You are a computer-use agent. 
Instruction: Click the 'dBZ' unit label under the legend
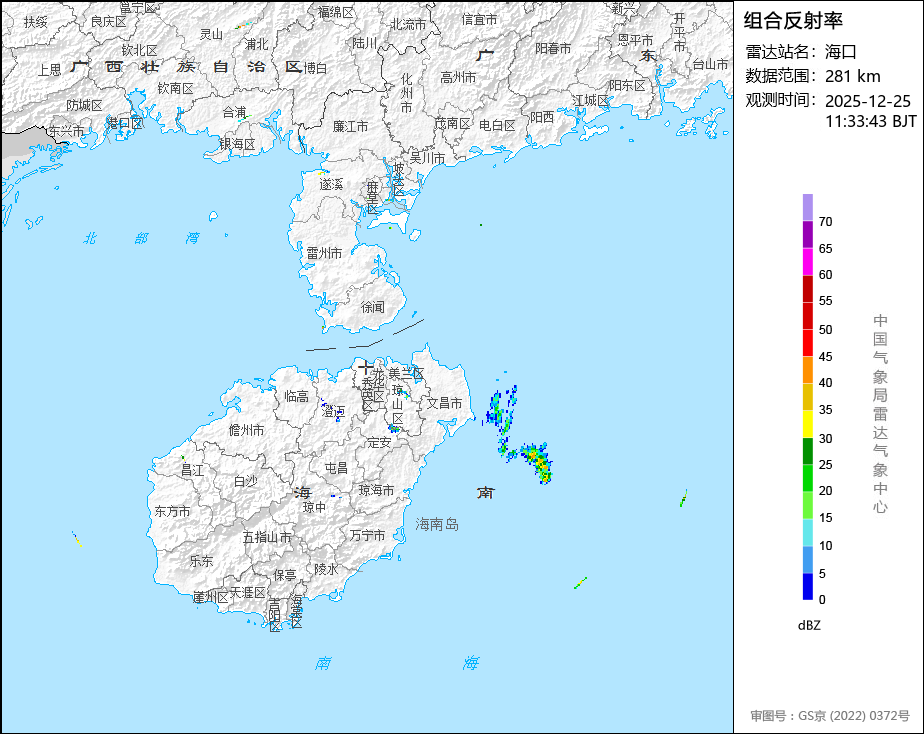point(809,626)
